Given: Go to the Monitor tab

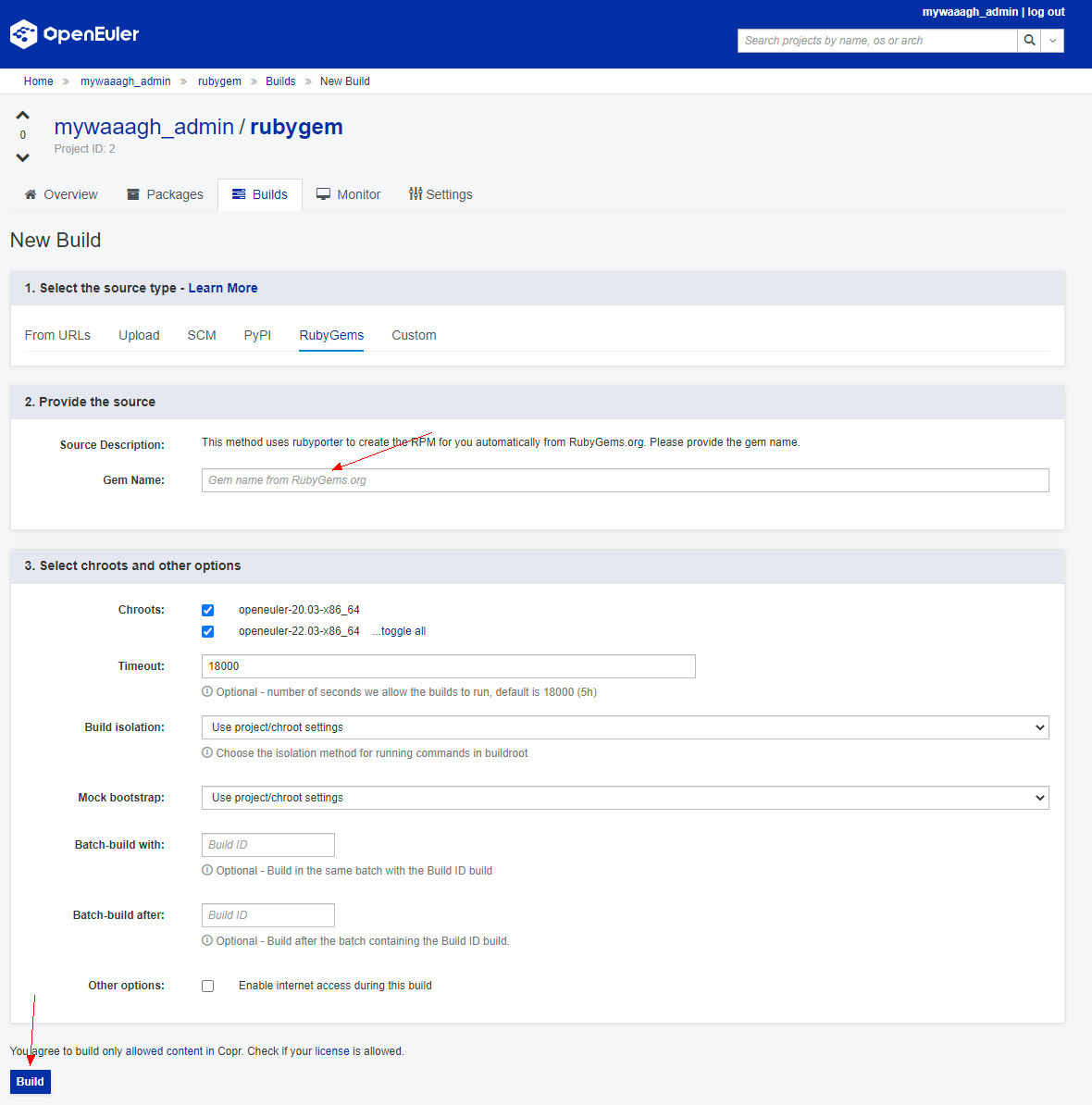Looking at the screenshot, I should click(x=348, y=194).
